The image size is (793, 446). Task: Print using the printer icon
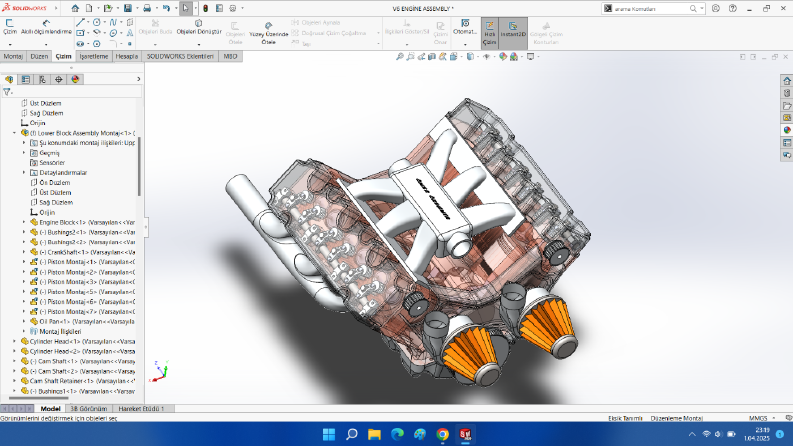pos(147,8)
